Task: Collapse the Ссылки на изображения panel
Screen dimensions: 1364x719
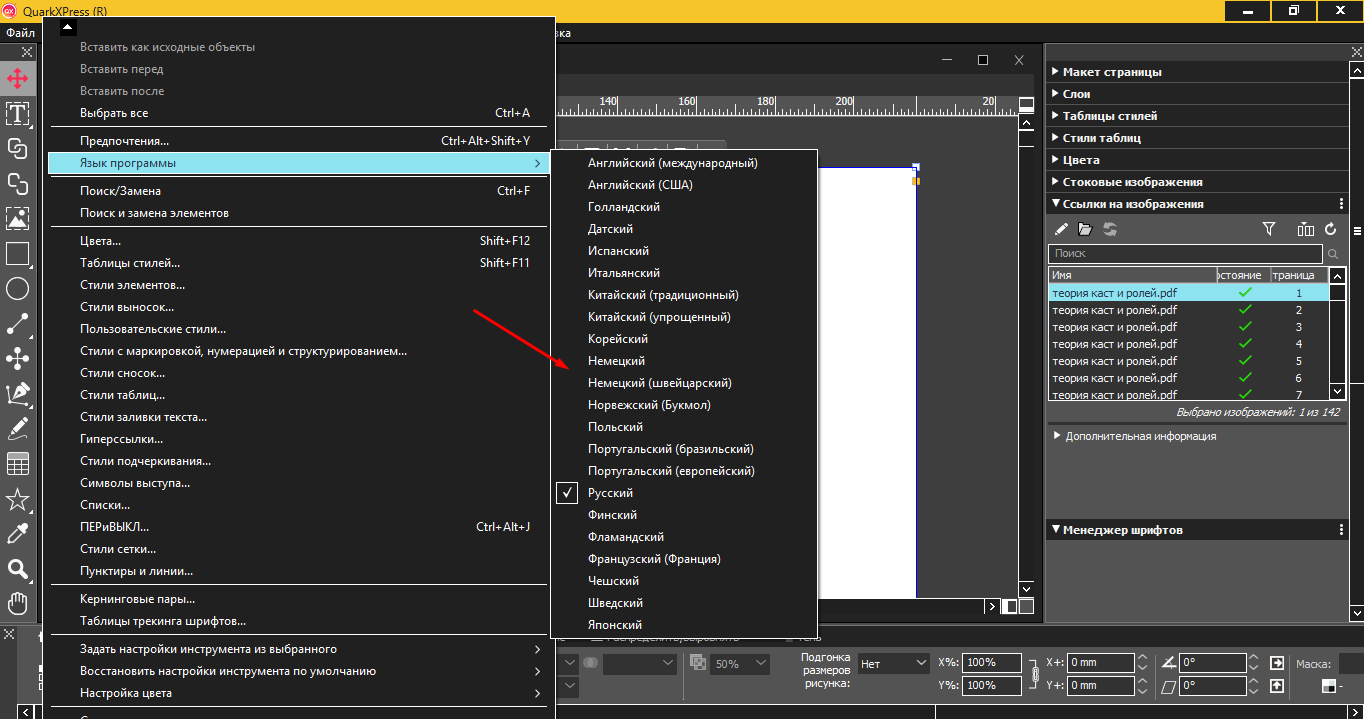Action: coord(1055,204)
